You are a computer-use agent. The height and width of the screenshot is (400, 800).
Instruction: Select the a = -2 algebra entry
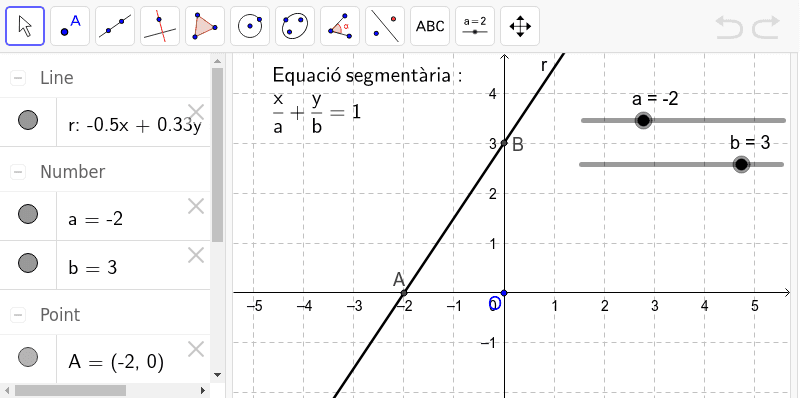click(95, 219)
